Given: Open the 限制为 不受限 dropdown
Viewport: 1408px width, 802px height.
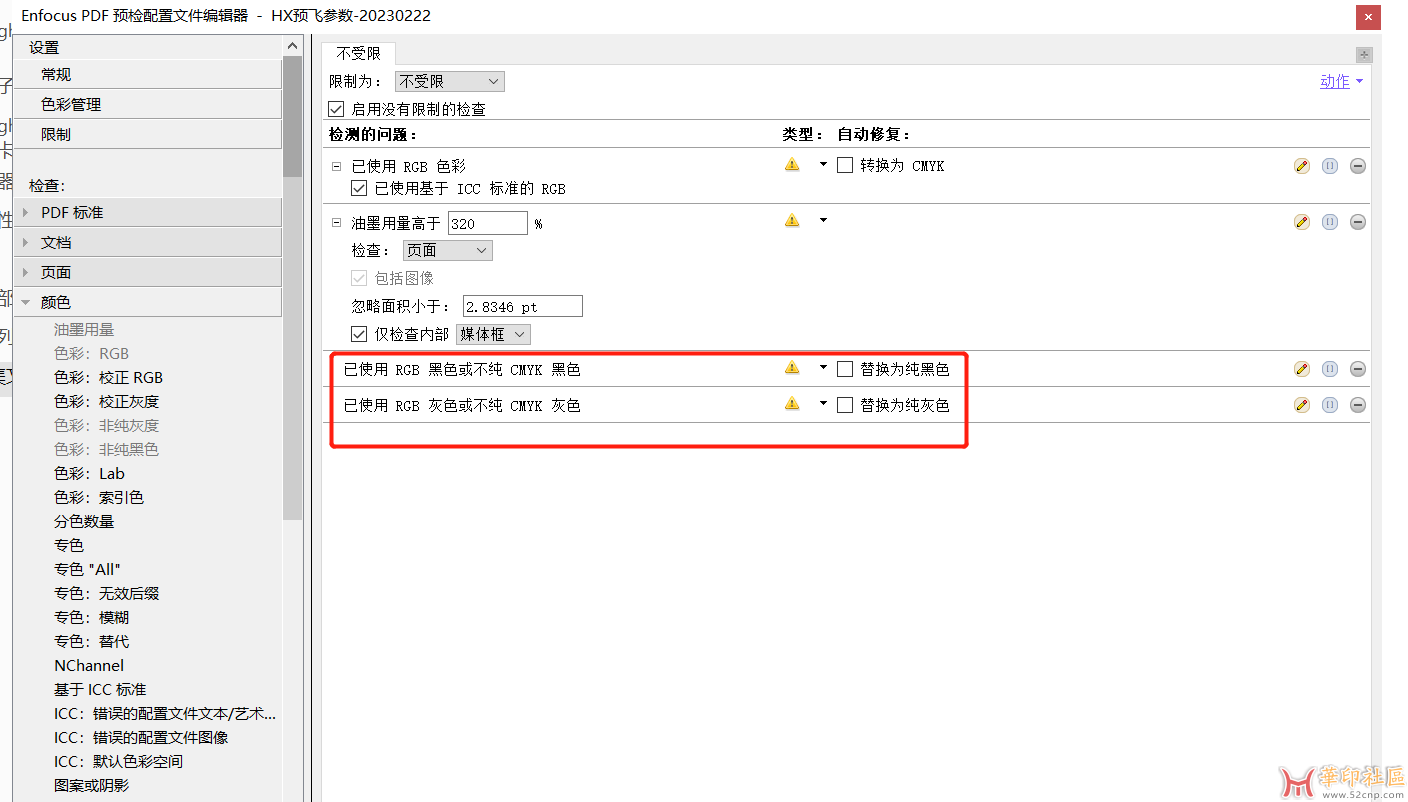Looking at the screenshot, I should [x=450, y=82].
